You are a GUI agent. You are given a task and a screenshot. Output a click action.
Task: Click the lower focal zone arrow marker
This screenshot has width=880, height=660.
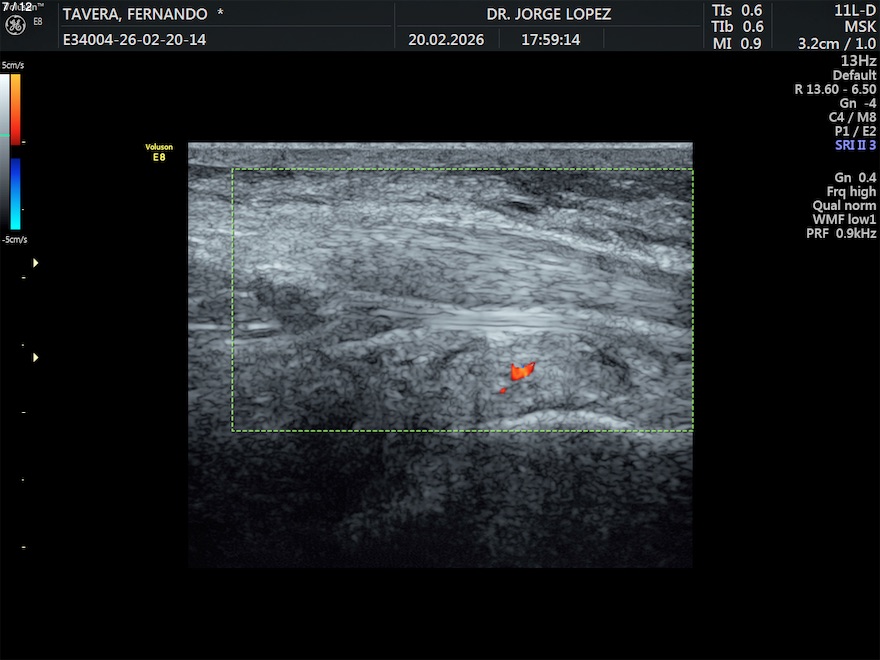36,357
